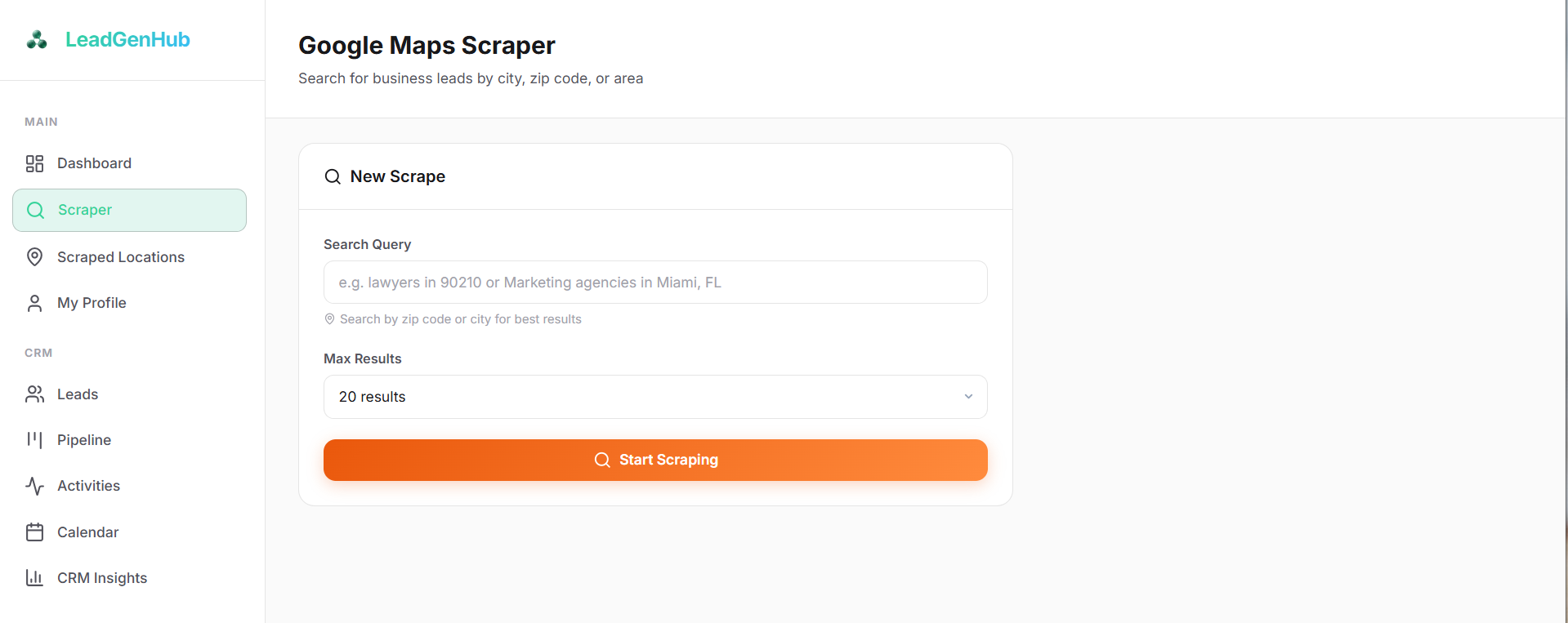Click the LeadGenHub logo icon

pos(37,39)
